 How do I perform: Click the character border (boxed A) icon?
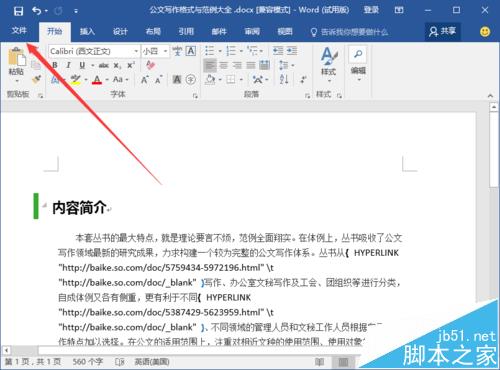191,51
